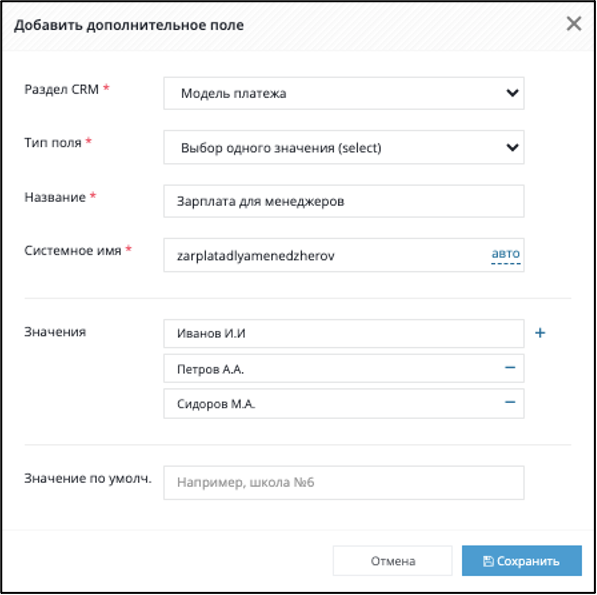Add another value with the plus icon
Viewport: 597px width, 595px height.
540,333
